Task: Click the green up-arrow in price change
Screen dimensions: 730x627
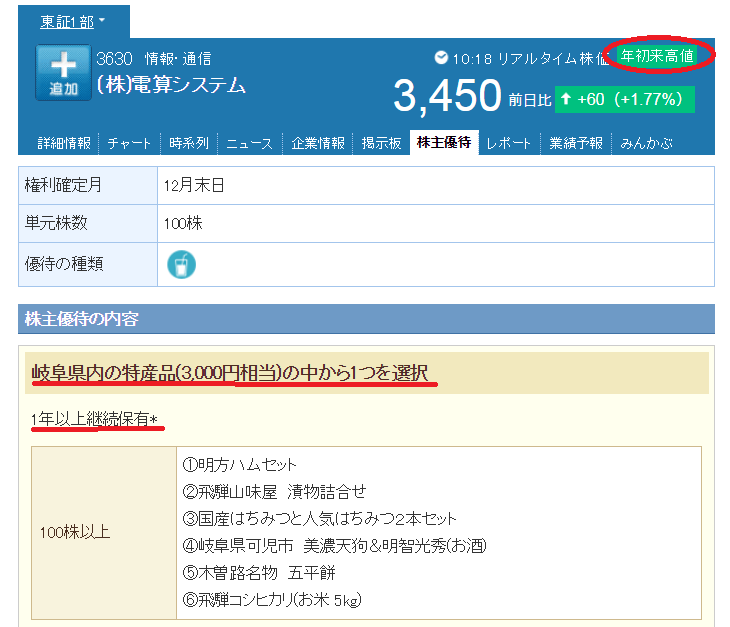Action: (x=566, y=99)
